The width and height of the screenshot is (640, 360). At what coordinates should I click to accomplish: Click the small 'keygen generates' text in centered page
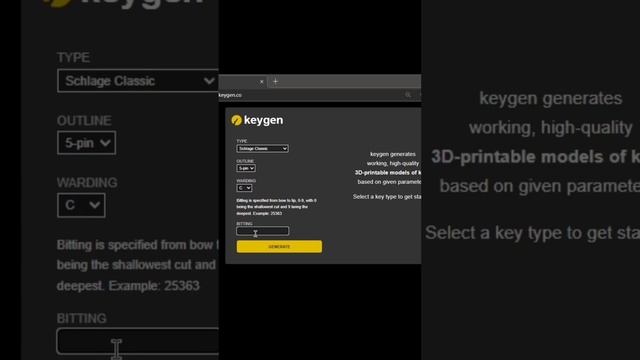pyautogui.click(x=393, y=154)
